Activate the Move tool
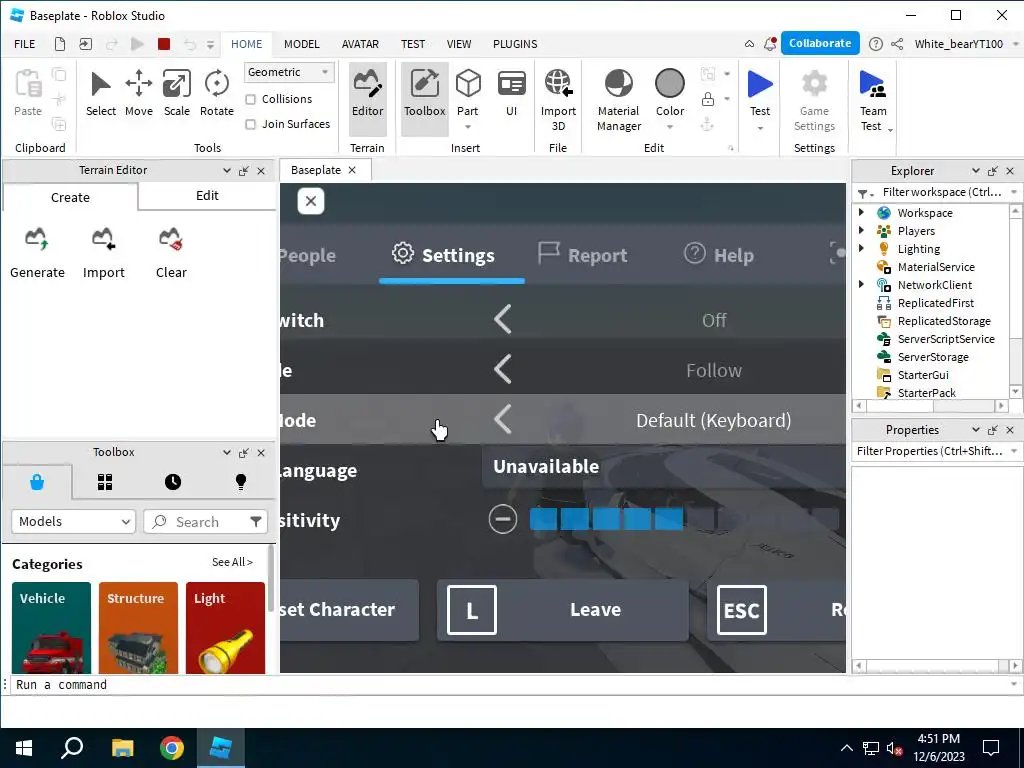Screen dimensions: 1024x768 [x=138, y=94]
